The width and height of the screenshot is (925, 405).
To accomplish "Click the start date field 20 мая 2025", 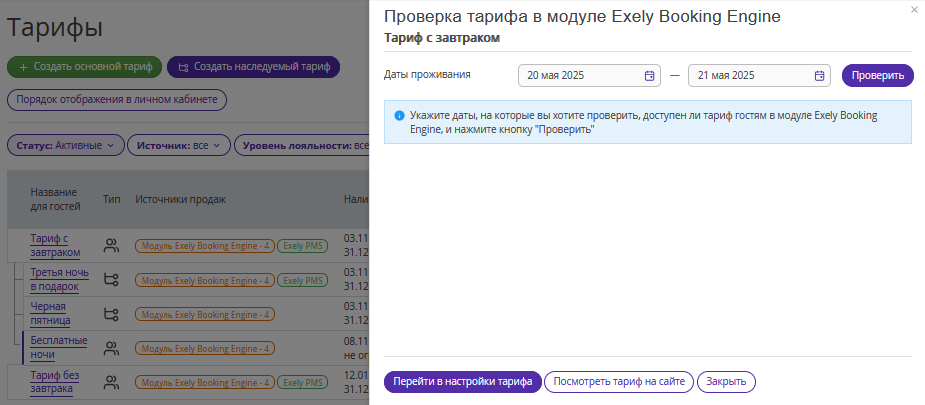I will [x=589, y=75].
